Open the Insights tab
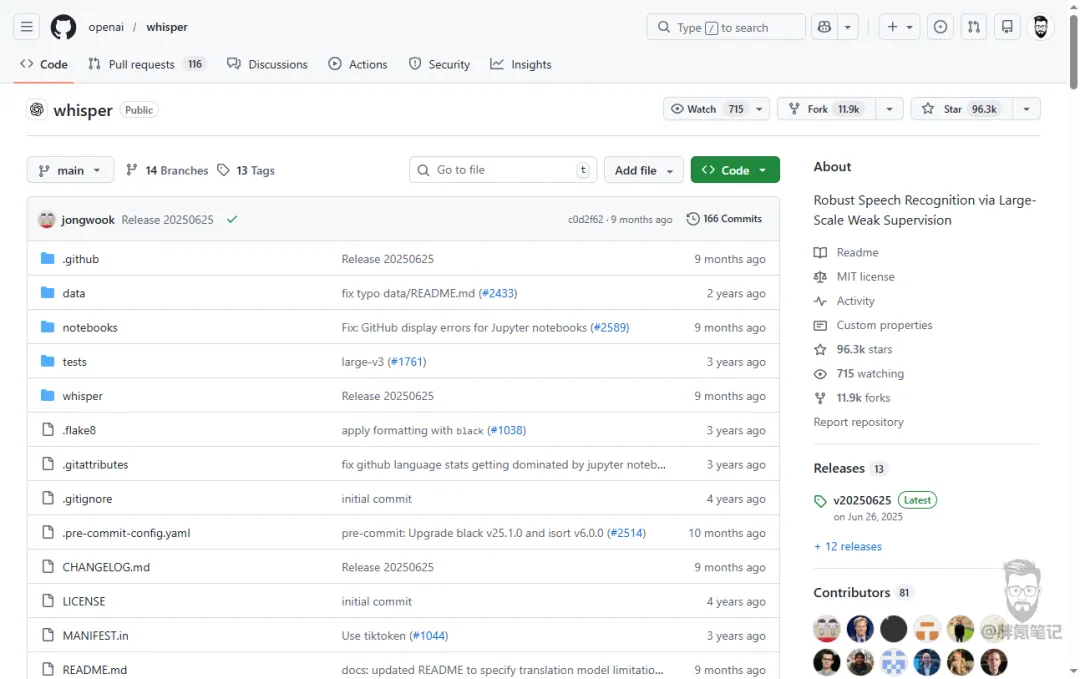This screenshot has height=679, width=1080. pos(521,64)
